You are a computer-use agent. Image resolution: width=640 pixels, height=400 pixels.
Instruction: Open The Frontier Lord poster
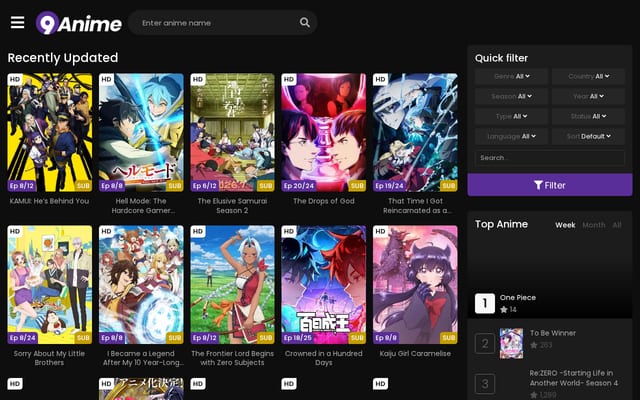click(232, 284)
